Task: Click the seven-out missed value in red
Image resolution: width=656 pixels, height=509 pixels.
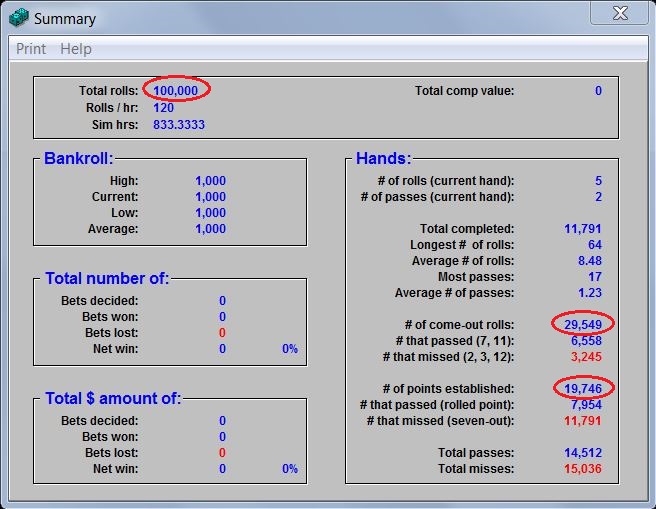Action: click(x=582, y=421)
